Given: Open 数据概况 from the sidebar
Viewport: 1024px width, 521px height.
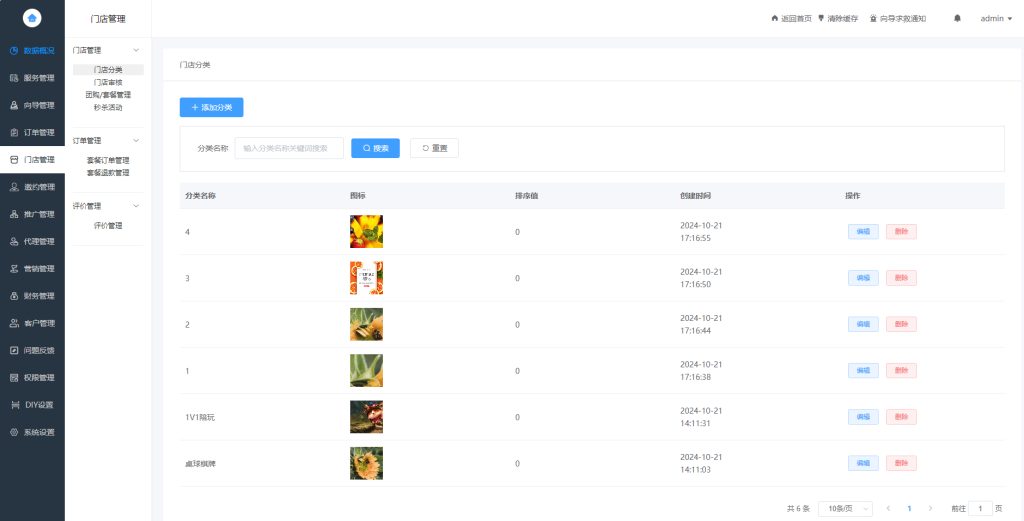Looking at the screenshot, I should pyautogui.click(x=32, y=50).
